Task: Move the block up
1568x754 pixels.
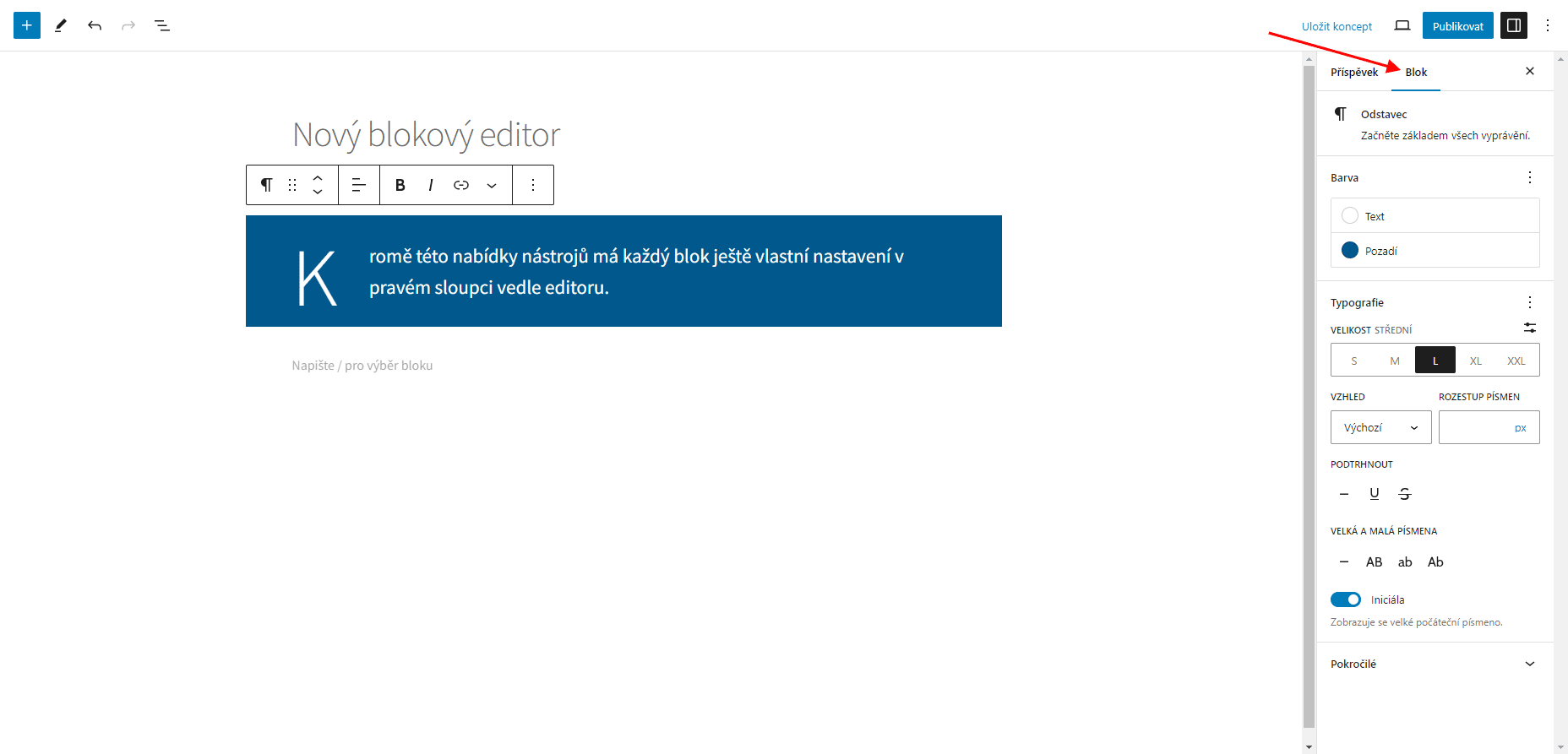Action: tap(318, 178)
